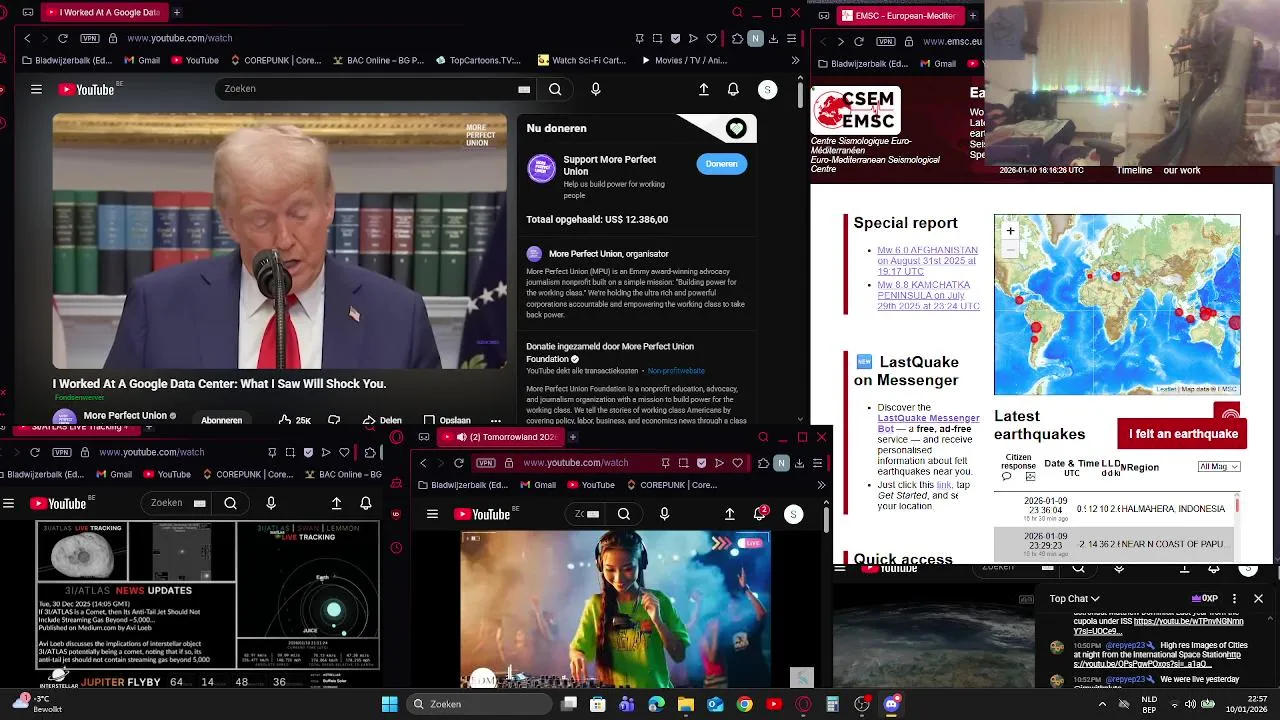
Task: Click the Doneren button
Action: 721,164
